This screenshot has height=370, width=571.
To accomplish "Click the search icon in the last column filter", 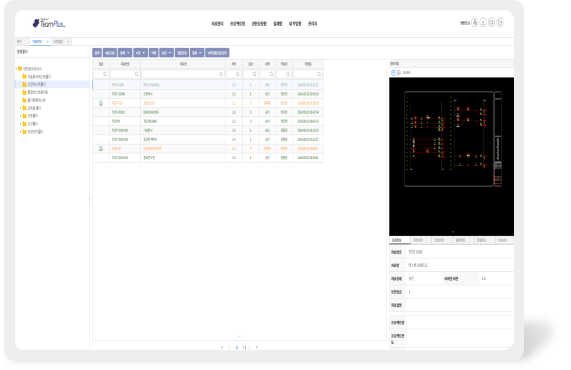I will (x=319, y=74).
